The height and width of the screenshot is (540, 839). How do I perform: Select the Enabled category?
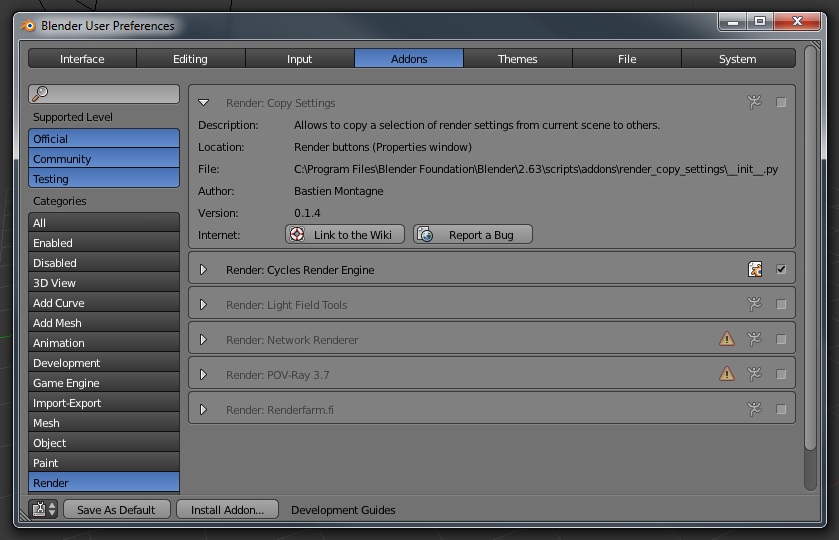point(104,242)
